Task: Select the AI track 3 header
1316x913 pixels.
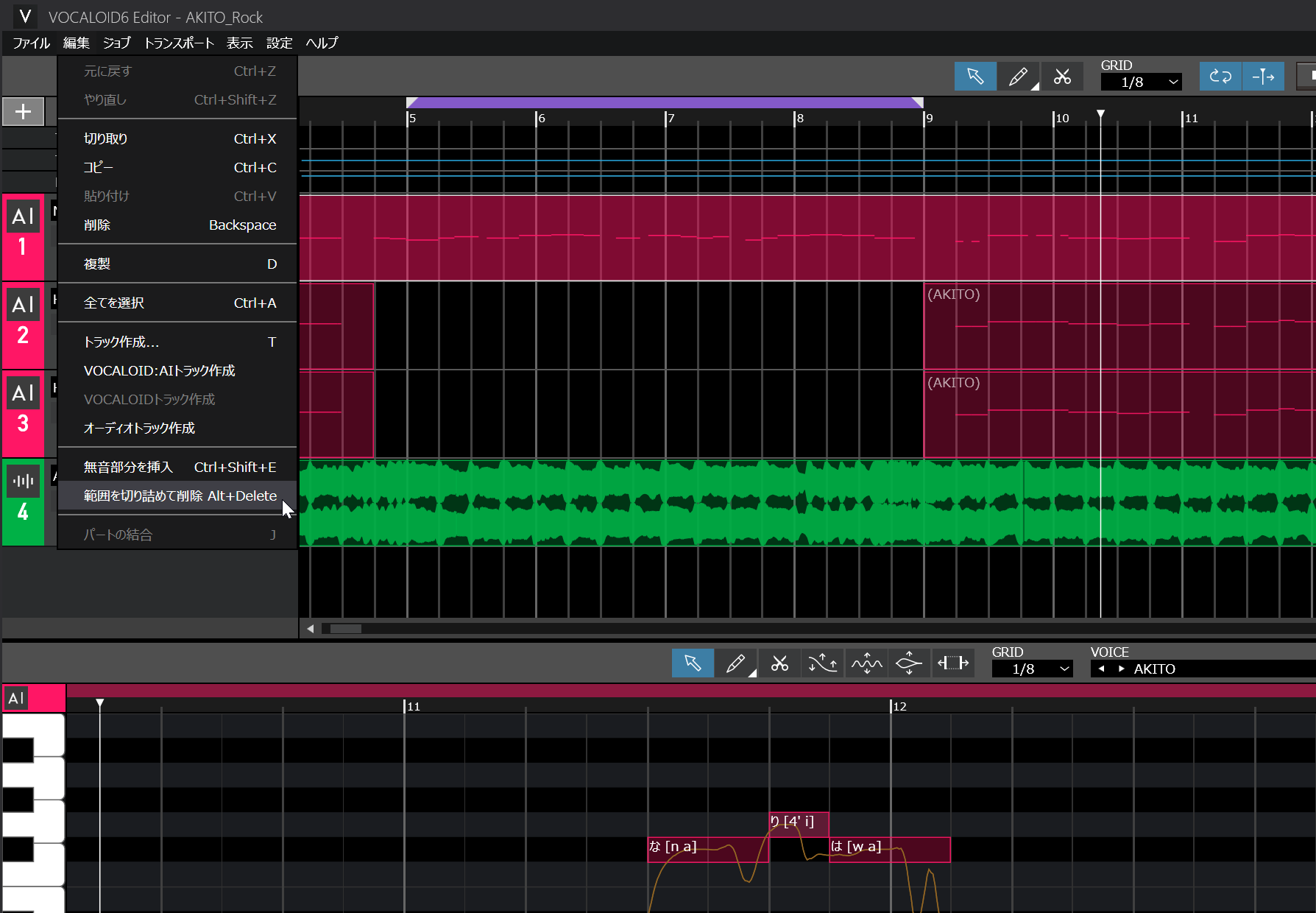Action: pos(23,414)
